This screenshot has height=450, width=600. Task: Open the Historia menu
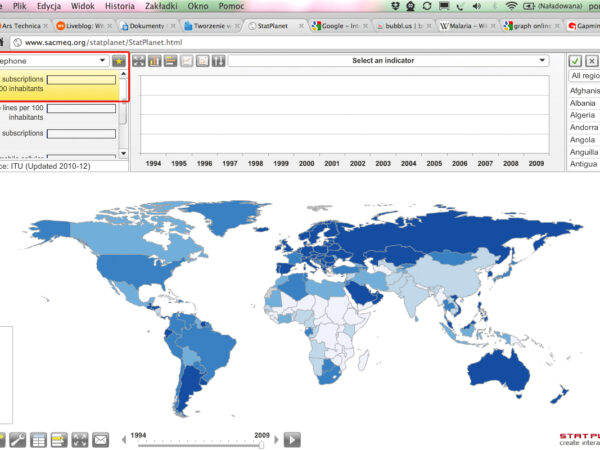click(x=119, y=6)
